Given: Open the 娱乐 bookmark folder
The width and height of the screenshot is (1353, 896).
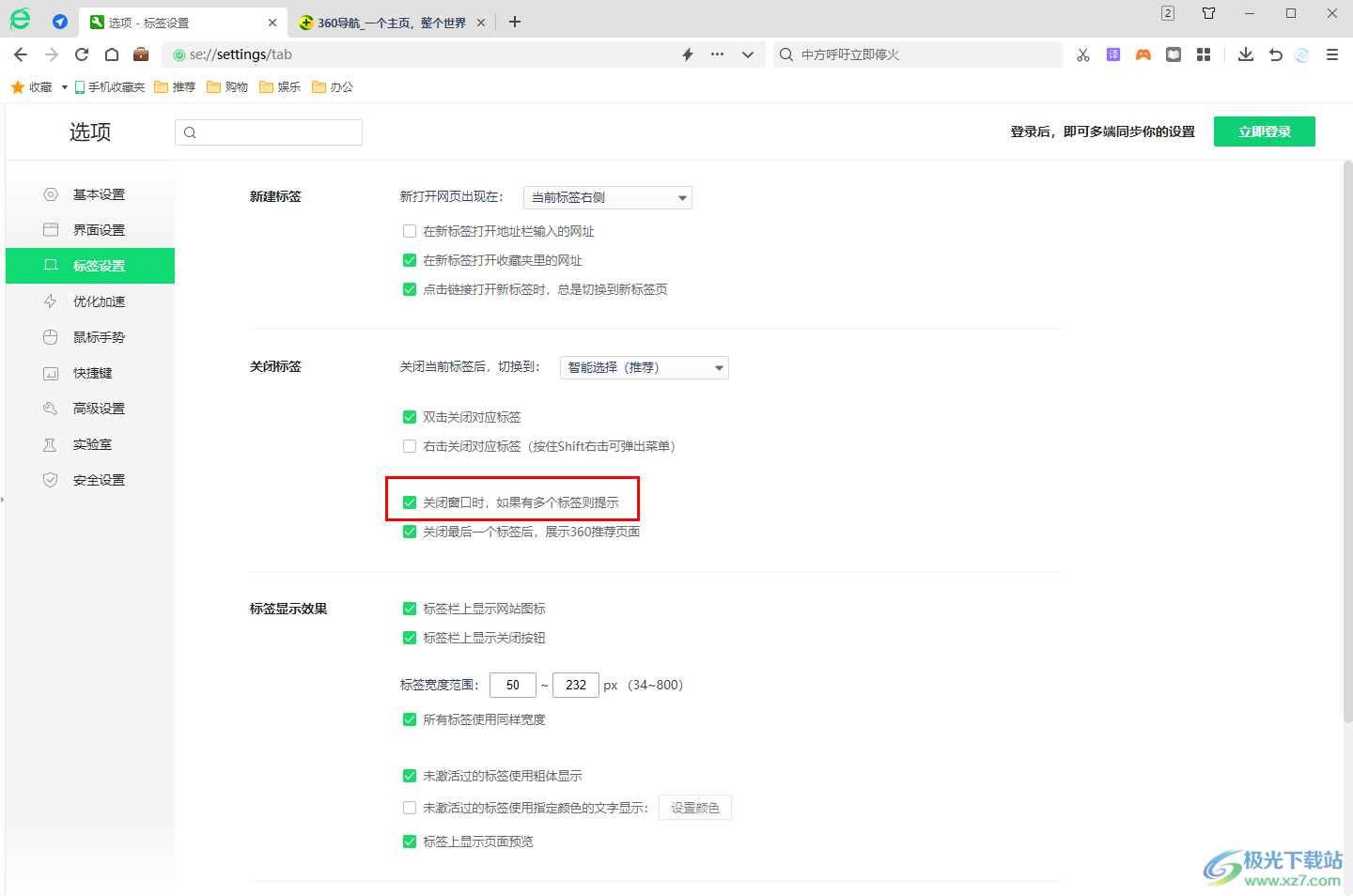Looking at the screenshot, I should click(x=280, y=87).
